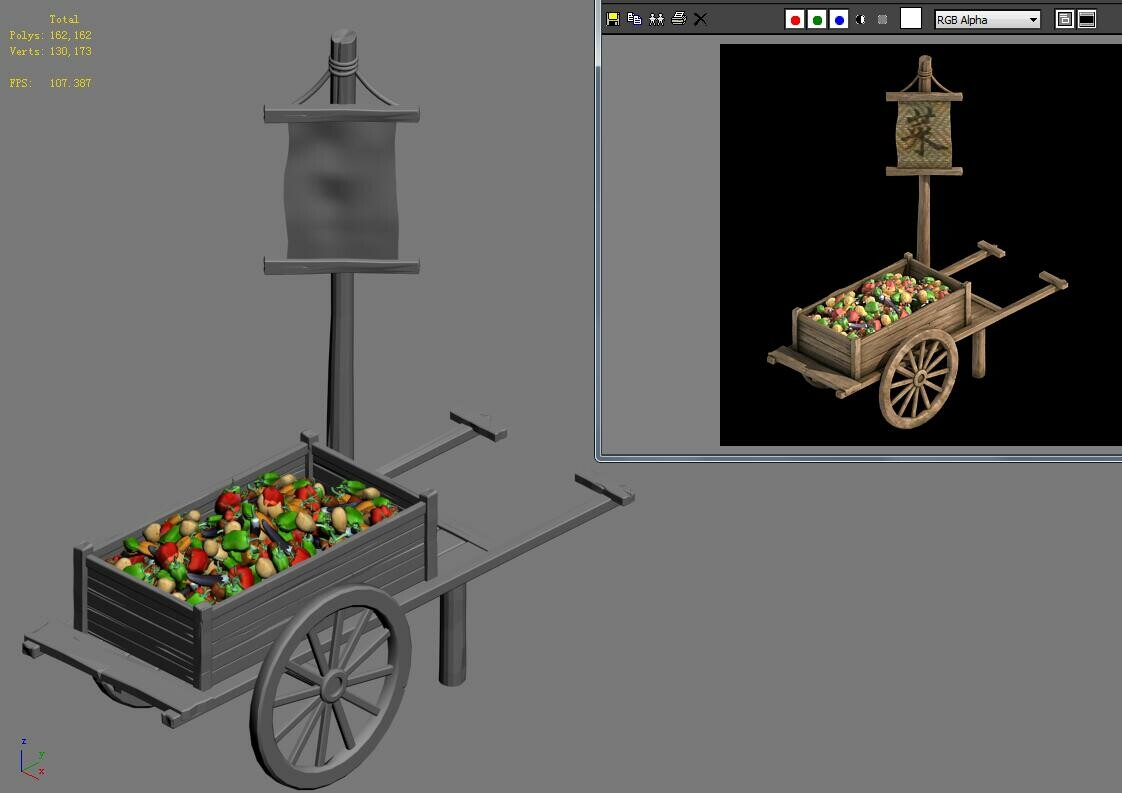
Task: Click the rendered cart image preview
Action: (921, 245)
